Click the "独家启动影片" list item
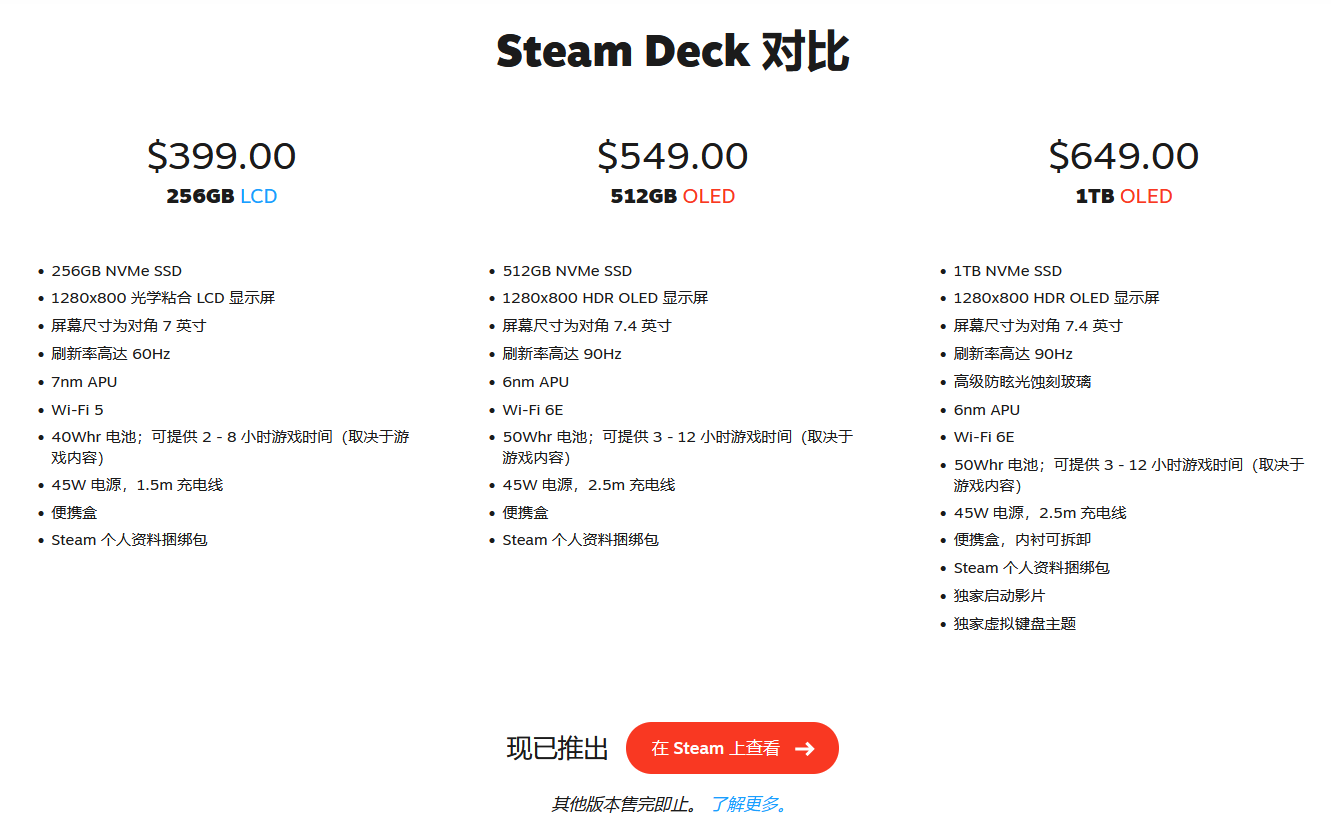 (999, 596)
